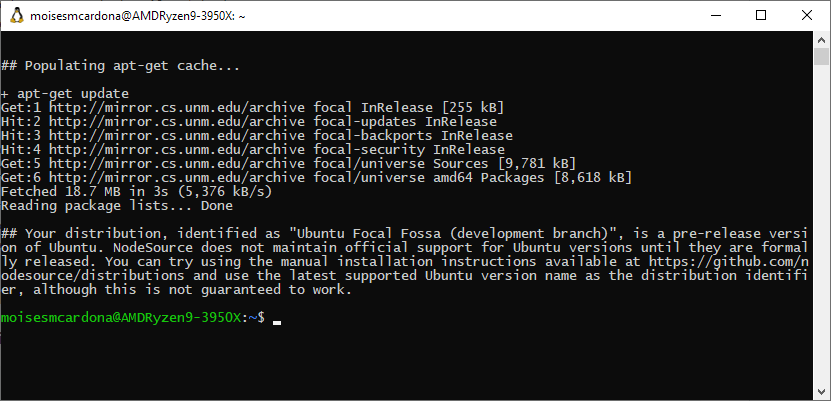Click the blinking cursor after the prompt
The width and height of the screenshot is (831, 401).
tap(277, 323)
